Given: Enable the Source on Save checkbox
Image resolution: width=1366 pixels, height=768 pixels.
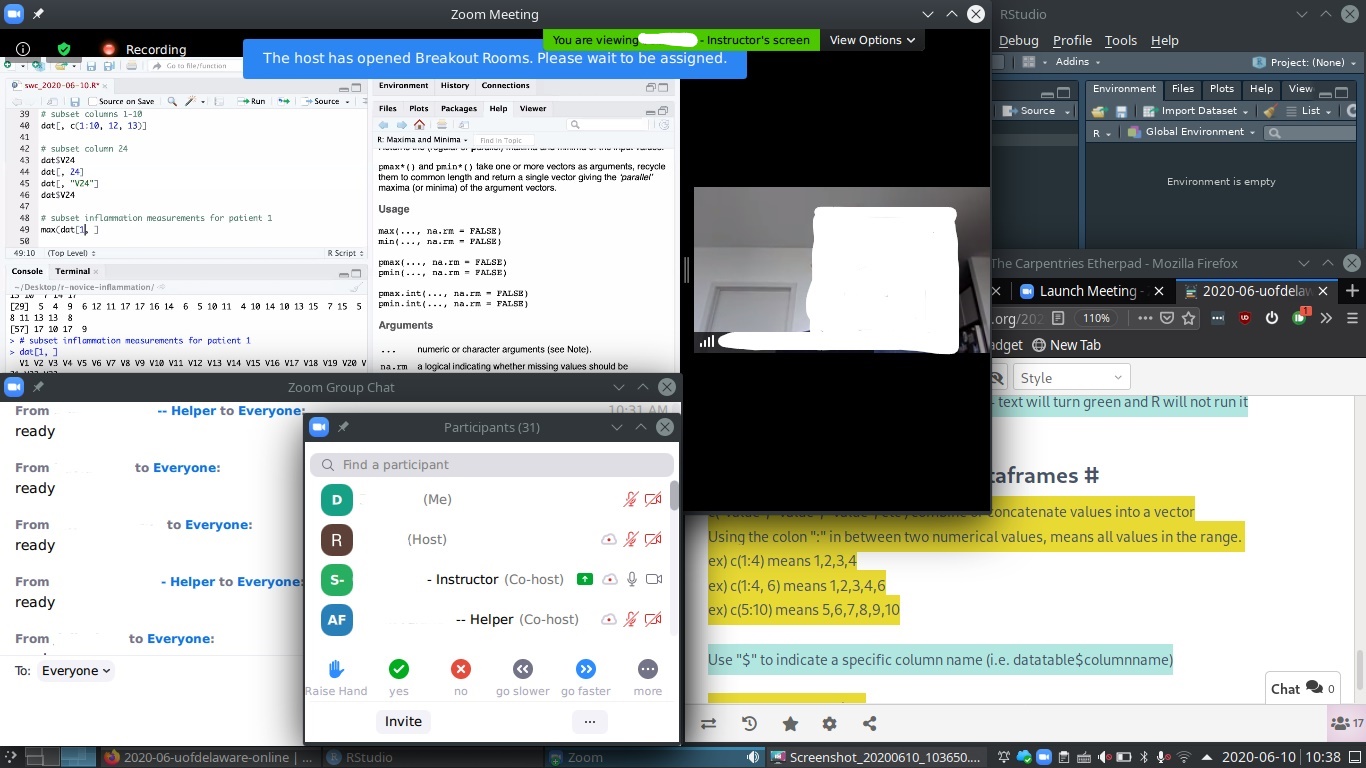Looking at the screenshot, I should [x=92, y=101].
